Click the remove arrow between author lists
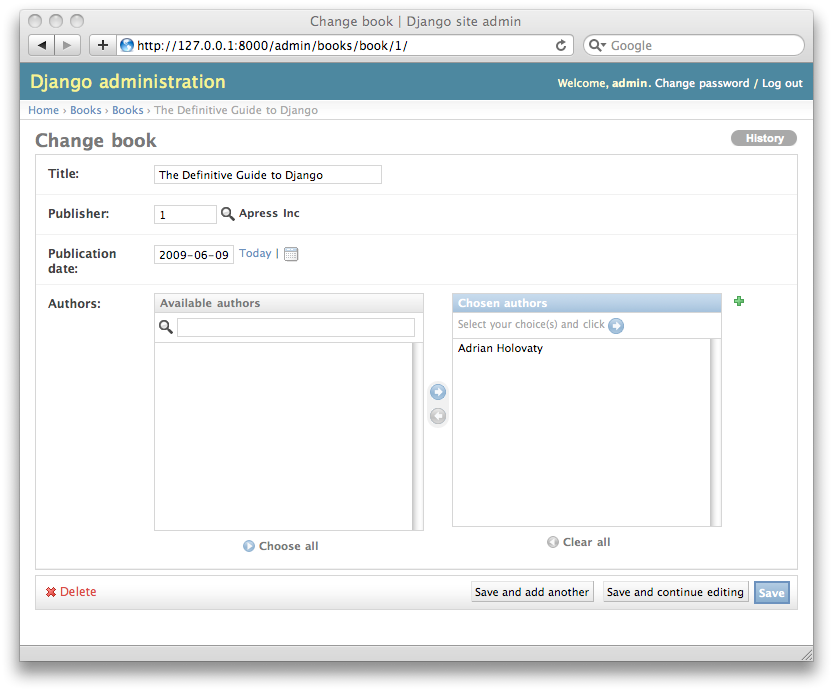 tap(437, 416)
